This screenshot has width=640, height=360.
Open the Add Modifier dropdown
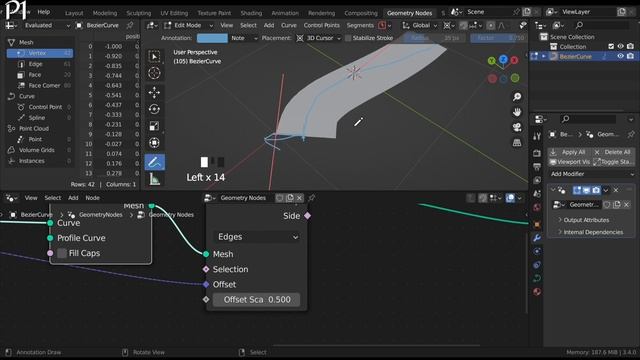point(591,174)
